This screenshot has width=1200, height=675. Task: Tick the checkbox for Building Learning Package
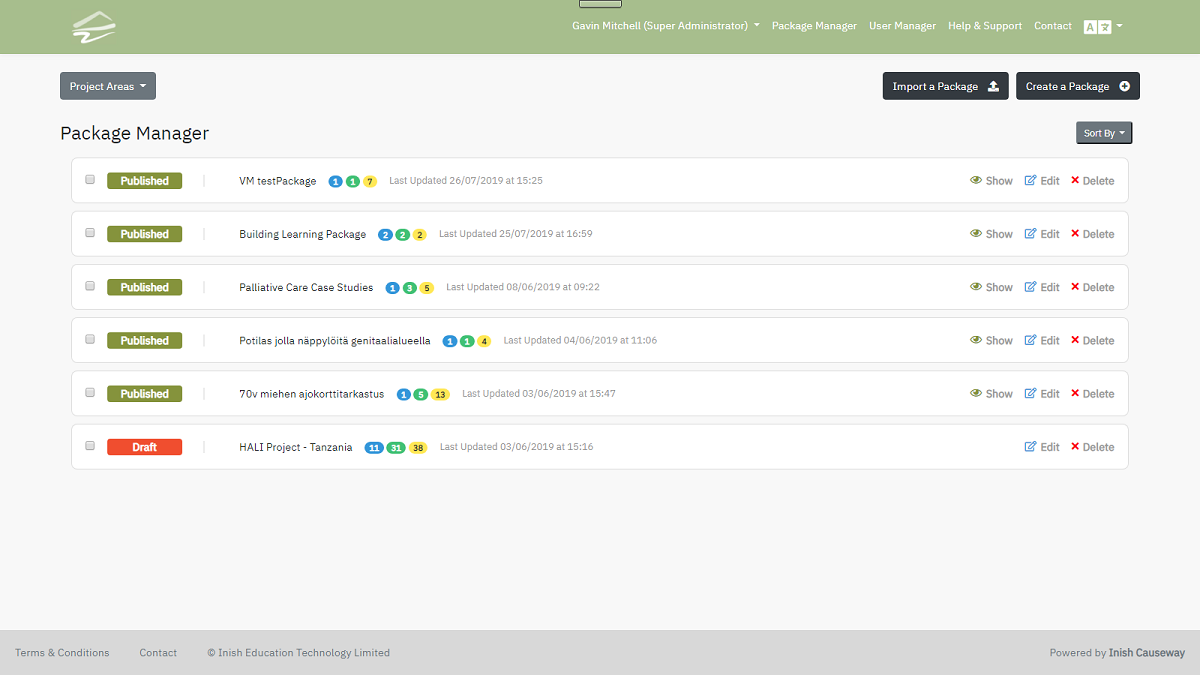(x=90, y=233)
